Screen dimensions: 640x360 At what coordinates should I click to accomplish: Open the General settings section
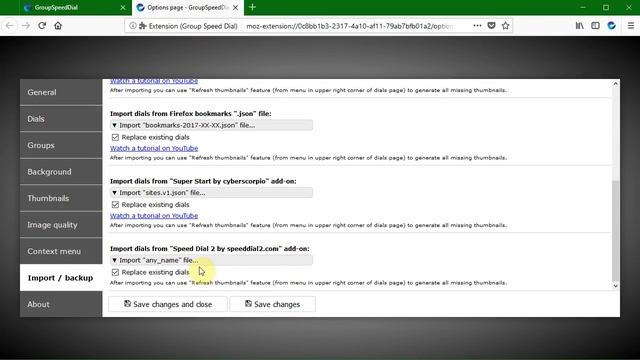click(x=61, y=92)
